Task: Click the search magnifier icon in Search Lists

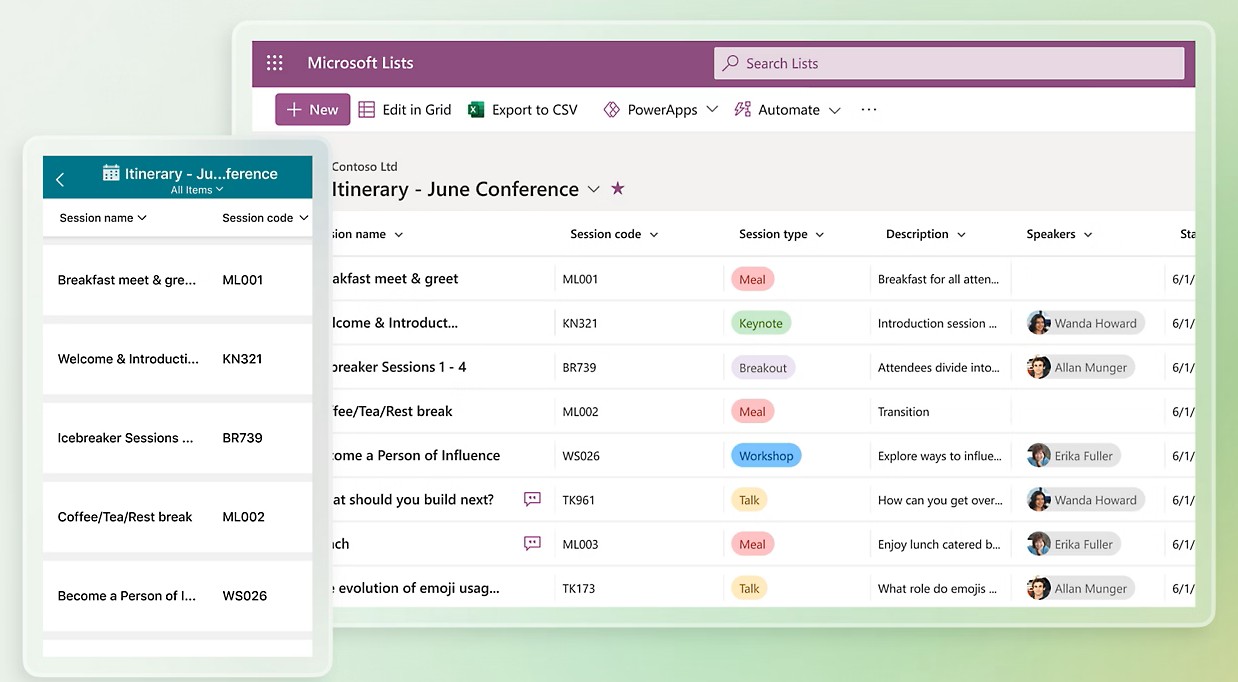Action: pyautogui.click(x=731, y=63)
